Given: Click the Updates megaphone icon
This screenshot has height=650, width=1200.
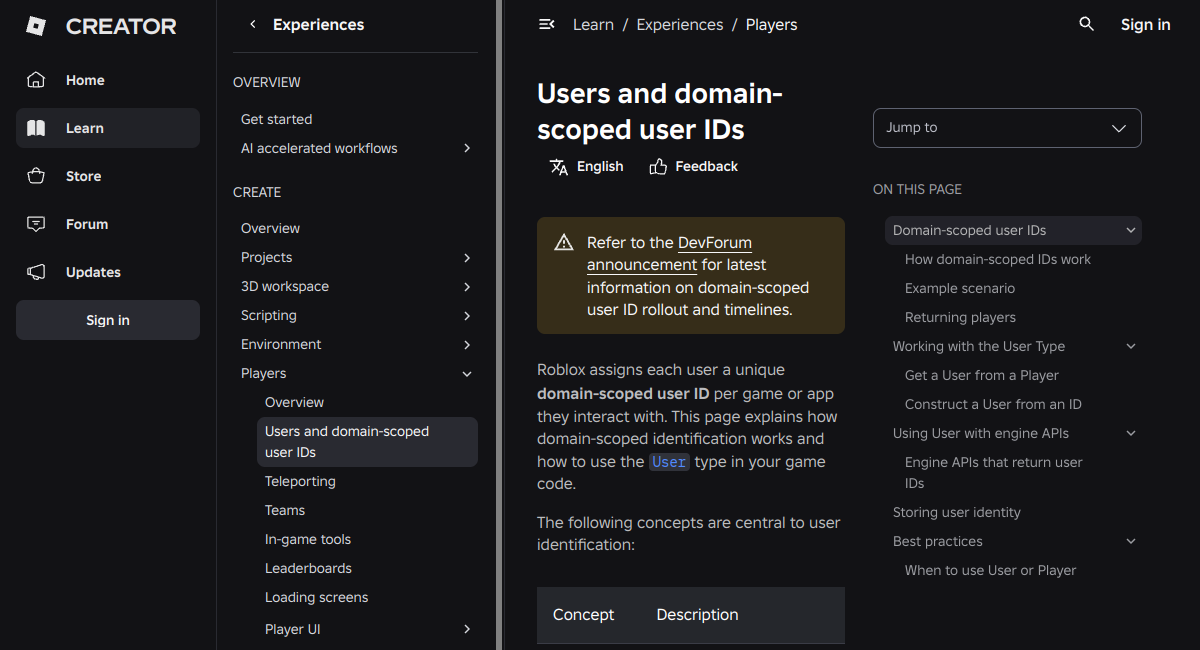Looking at the screenshot, I should [x=36, y=272].
